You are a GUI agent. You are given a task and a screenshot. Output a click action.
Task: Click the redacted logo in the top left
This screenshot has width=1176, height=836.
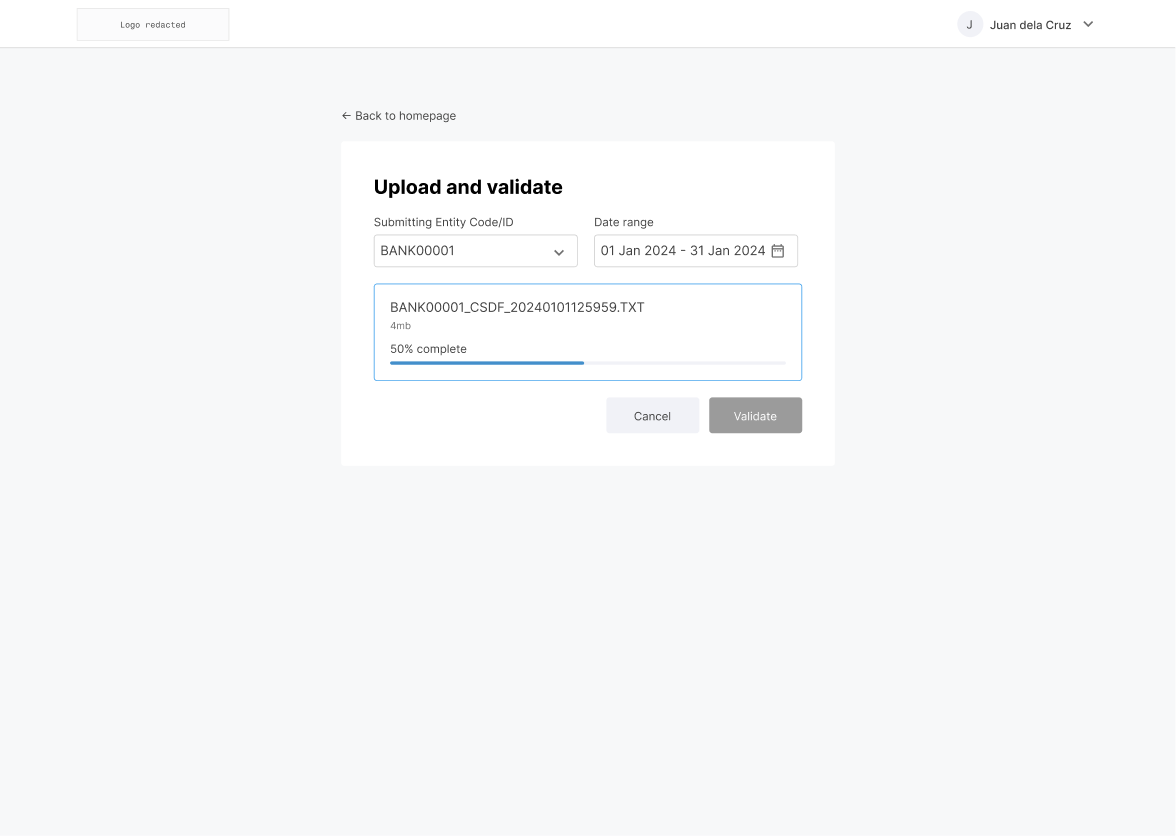(x=152, y=24)
